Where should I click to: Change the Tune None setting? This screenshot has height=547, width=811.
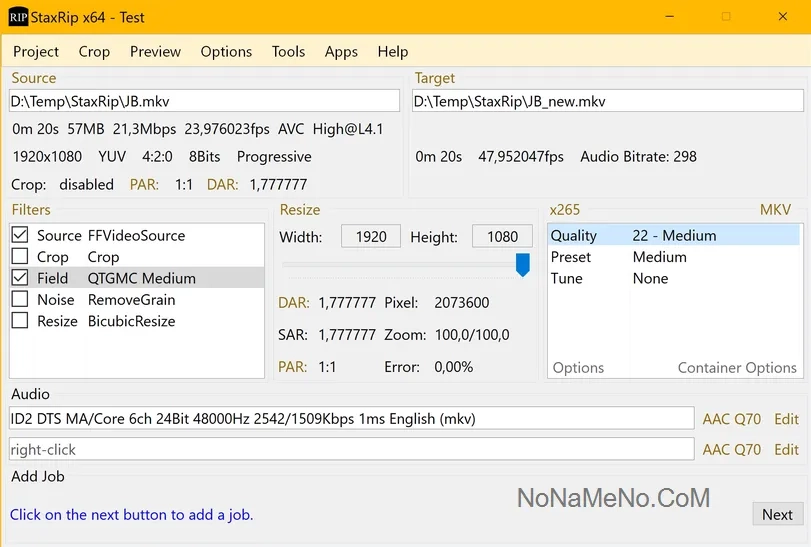pos(650,279)
